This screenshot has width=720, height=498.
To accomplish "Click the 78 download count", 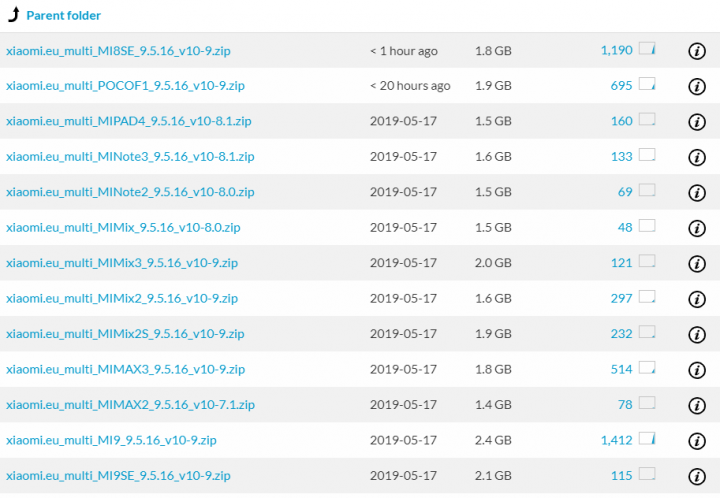I will (625, 404).
